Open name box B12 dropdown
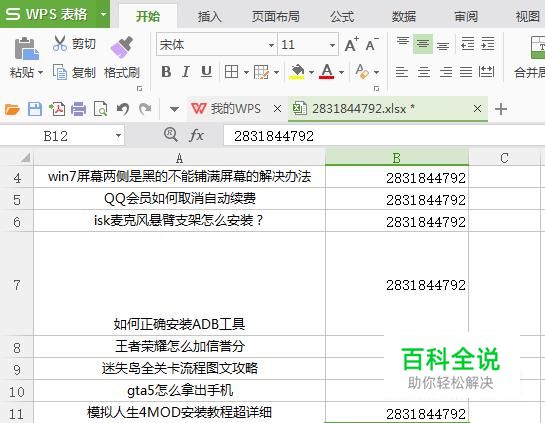This screenshot has height=423, width=545. point(118,136)
